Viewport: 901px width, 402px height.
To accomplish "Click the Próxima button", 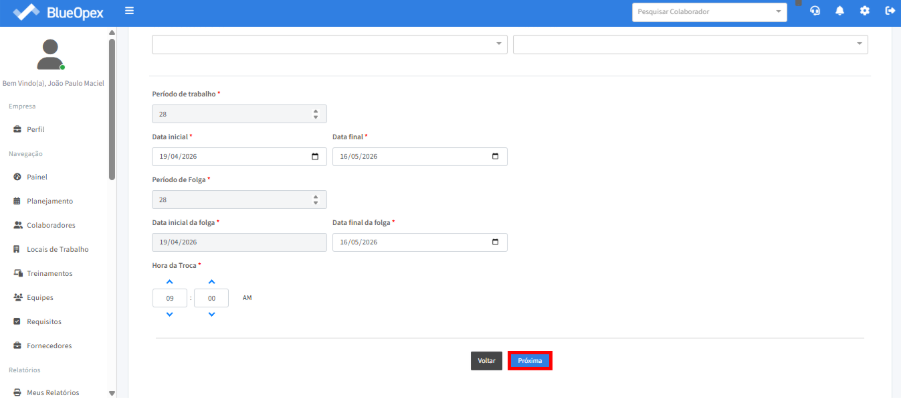I will (530, 361).
